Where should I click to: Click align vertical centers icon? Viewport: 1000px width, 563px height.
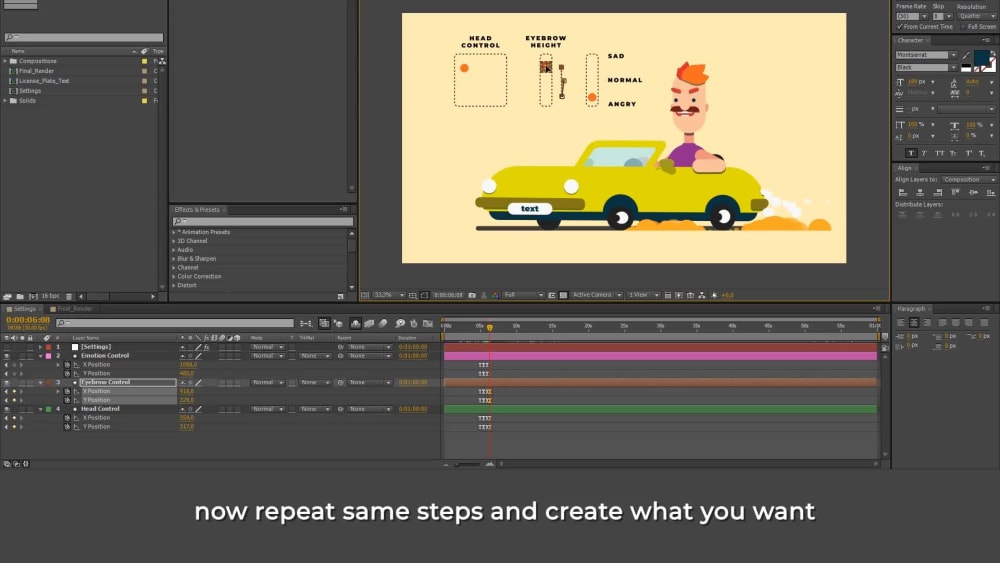pos(973,192)
